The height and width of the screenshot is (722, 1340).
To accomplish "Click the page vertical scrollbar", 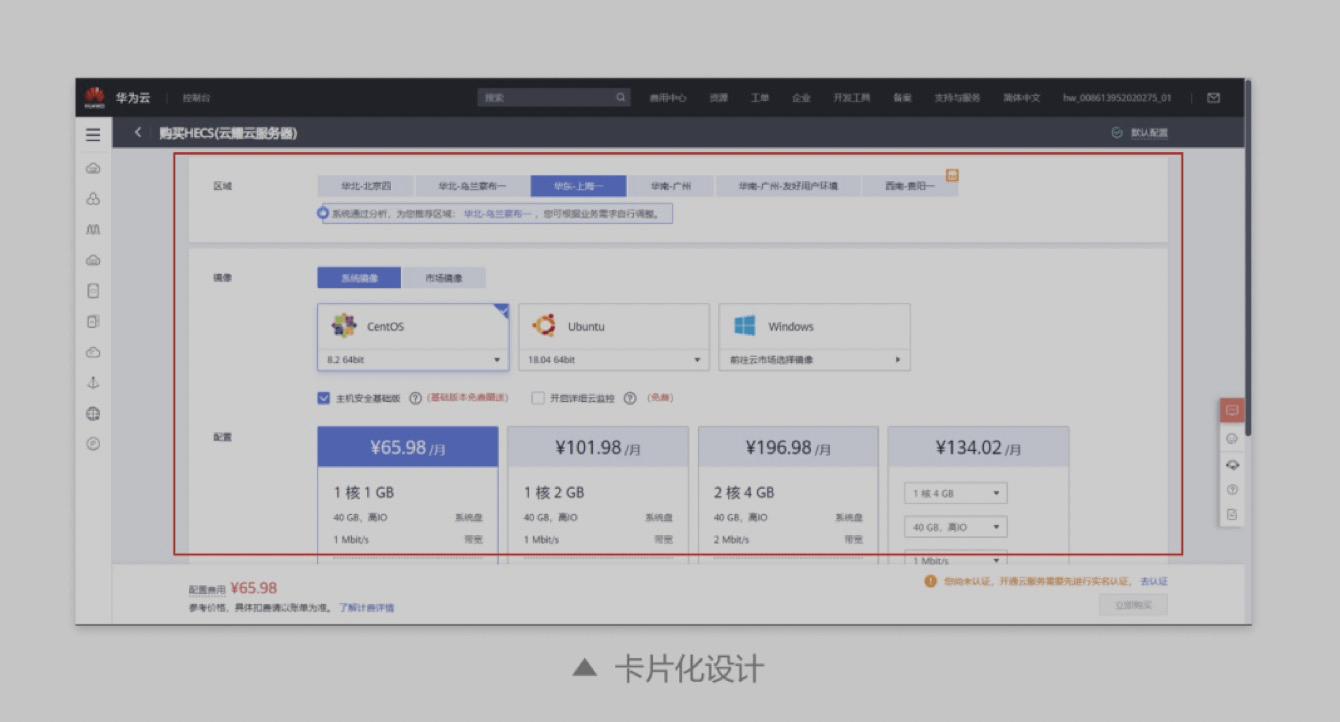I will pyautogui.click(x=1247, y=256).
